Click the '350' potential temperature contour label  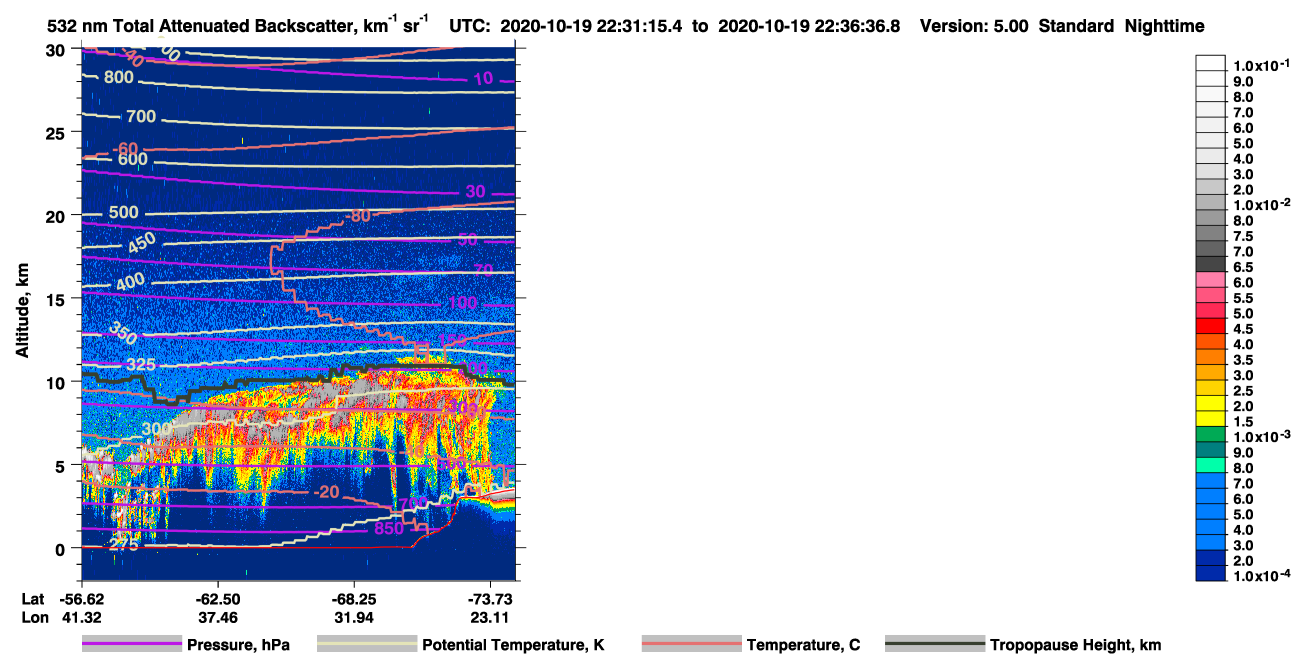(122, 332)
